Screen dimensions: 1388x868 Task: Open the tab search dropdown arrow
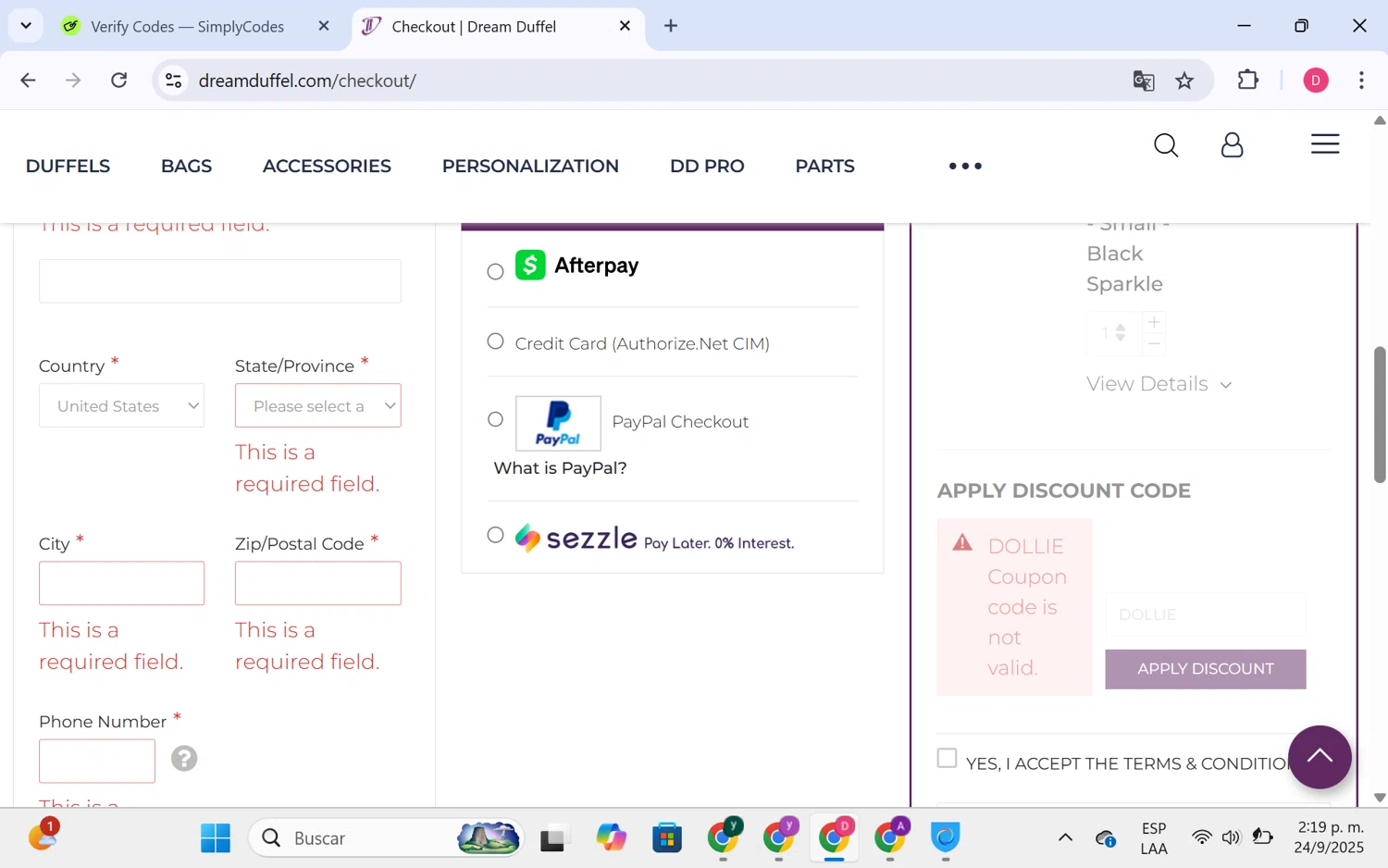pos(26,26)
